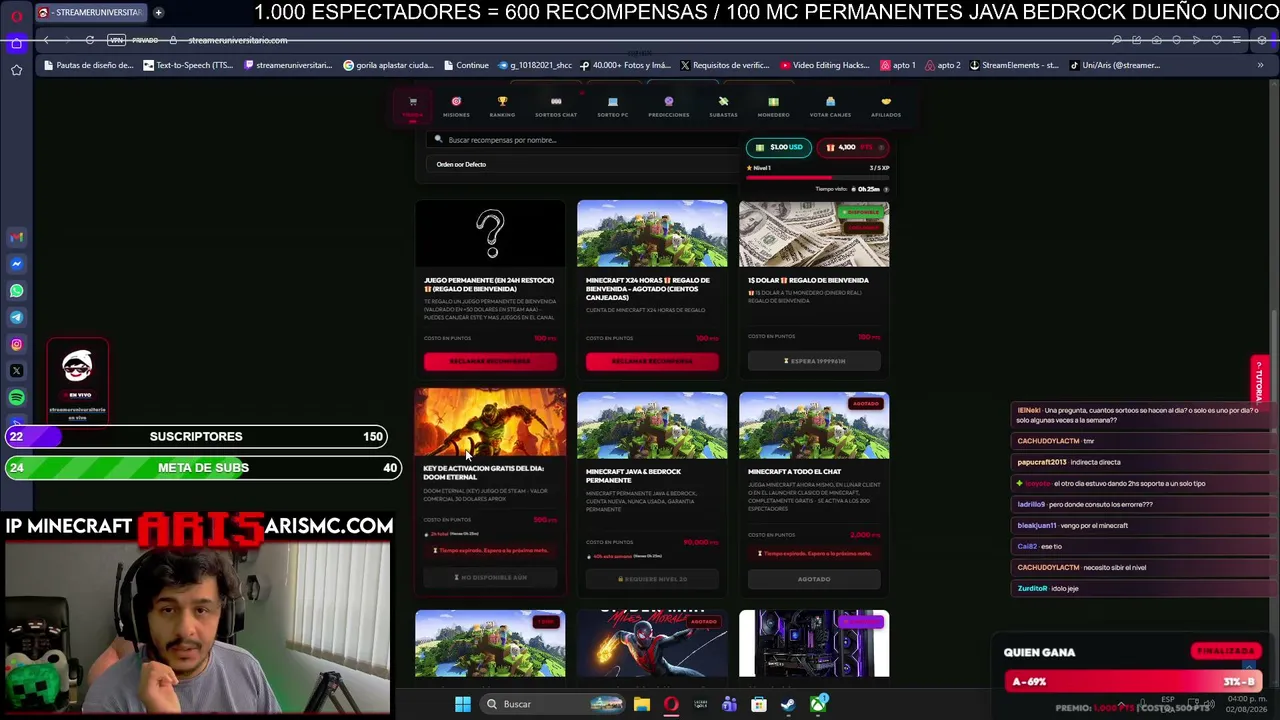Click the 4,100 PTS points pill
The width and height of the screenshot is (1280, 720).
[853, 148]
